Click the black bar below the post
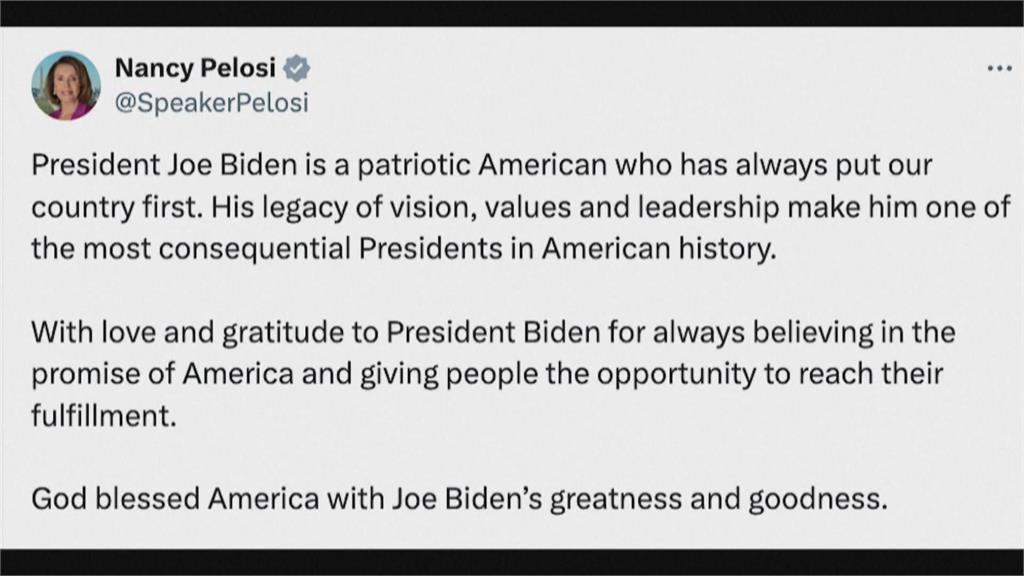The height and width of the screenshot is (576, 1024). (512, 562)
